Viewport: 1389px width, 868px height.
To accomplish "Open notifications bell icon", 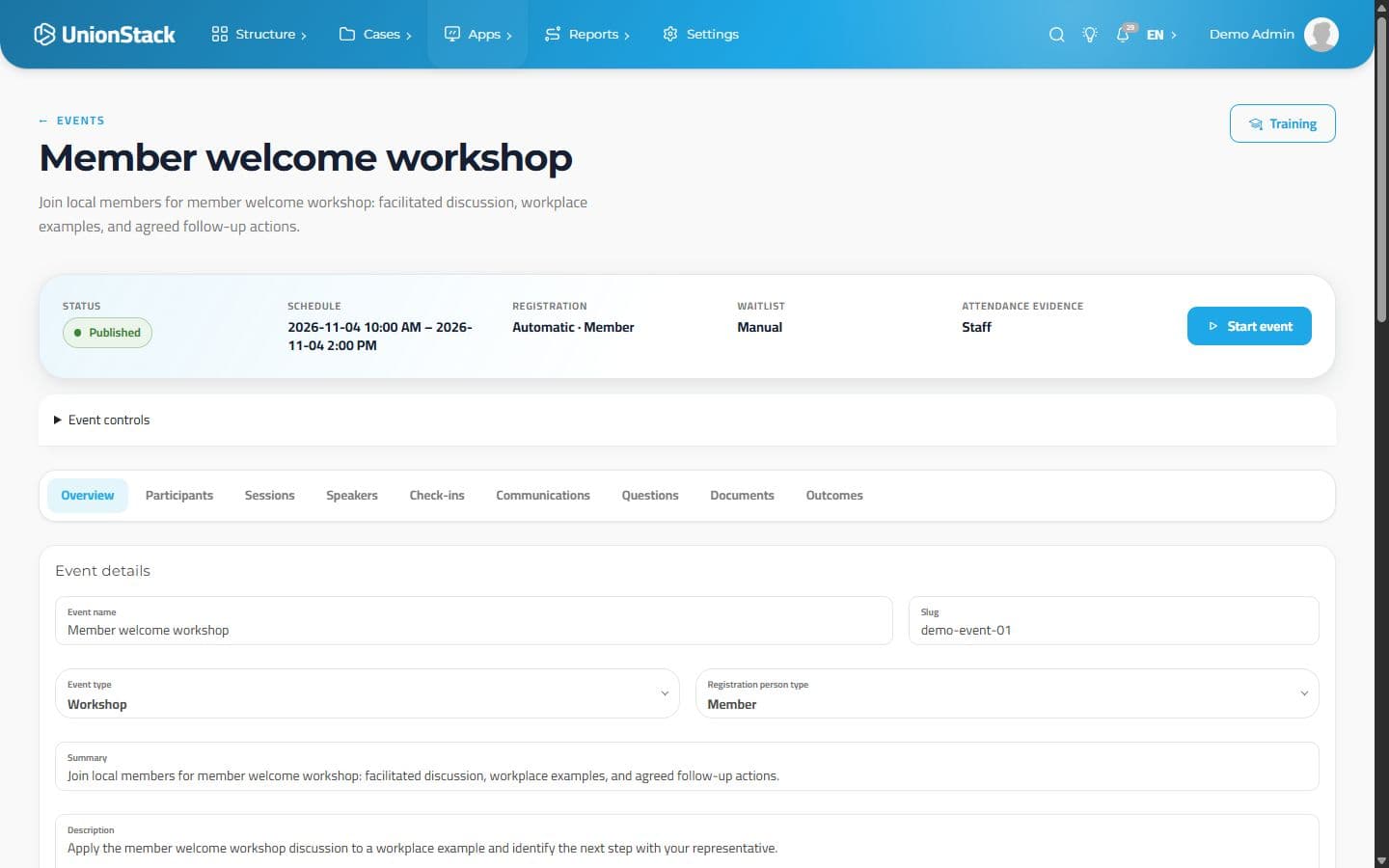I will tap(1123, 35).
